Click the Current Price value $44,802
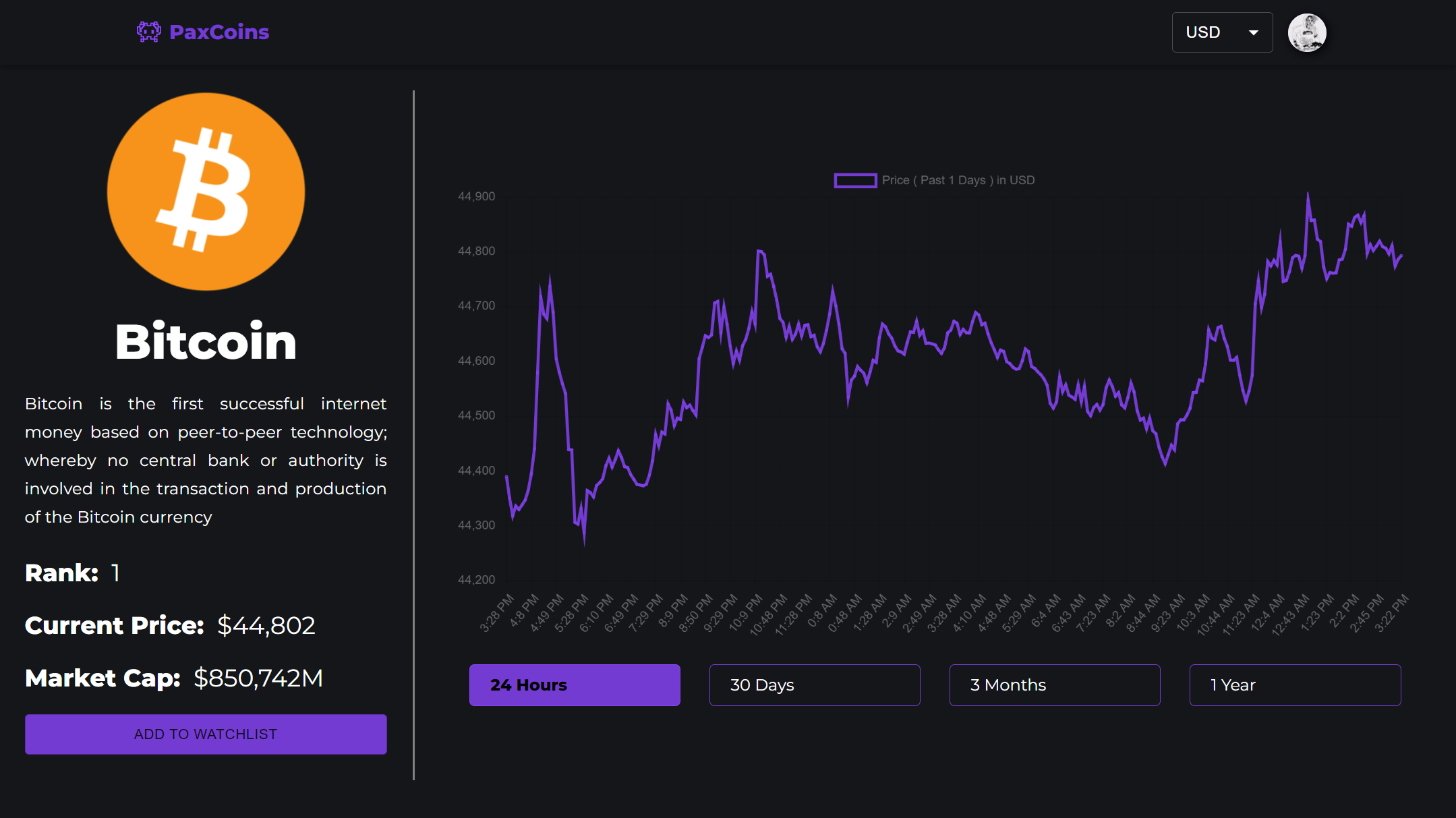The image size is (1456, 818). coord(266,625)
